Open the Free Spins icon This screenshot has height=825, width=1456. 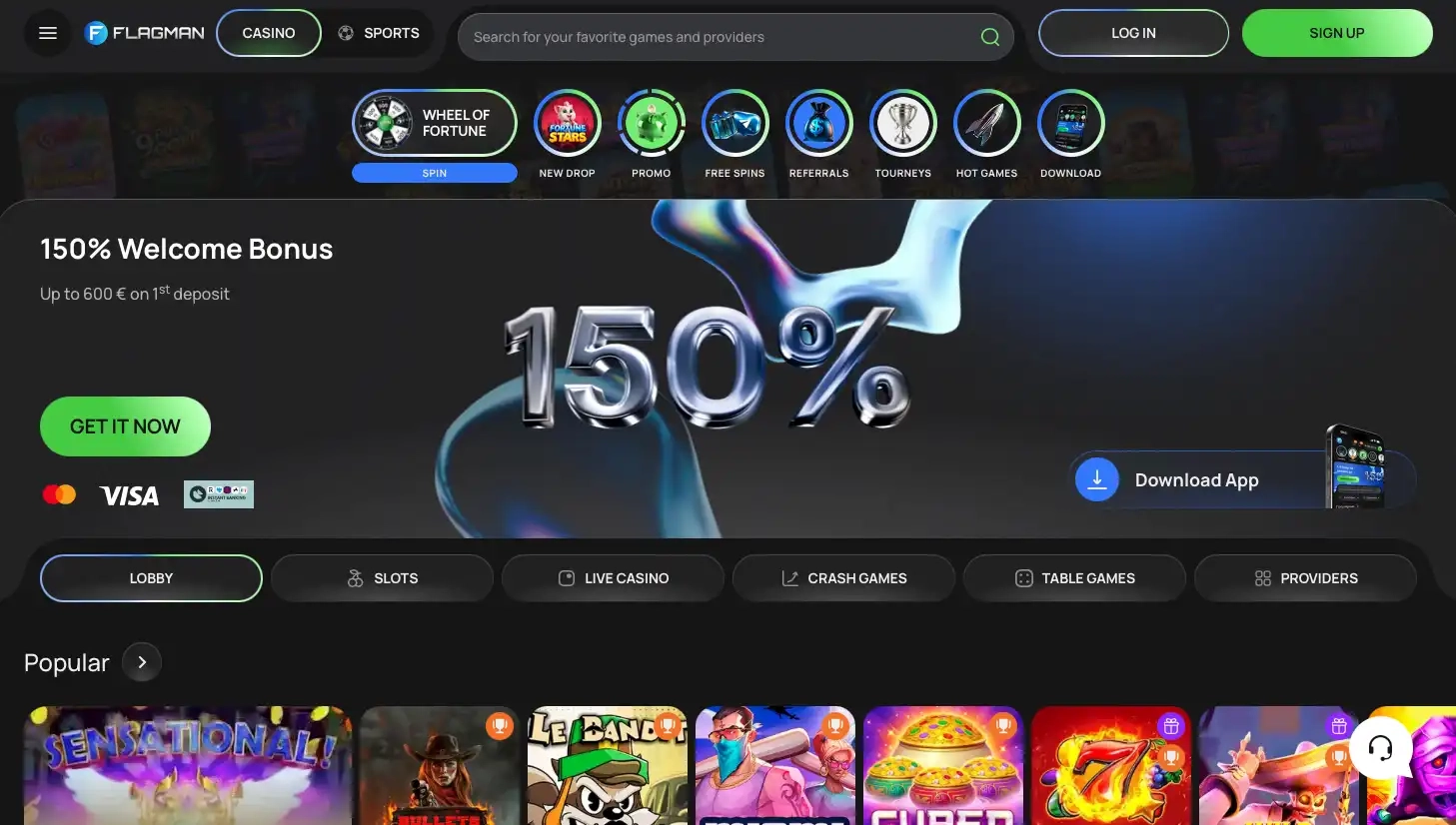click(734, 124)
